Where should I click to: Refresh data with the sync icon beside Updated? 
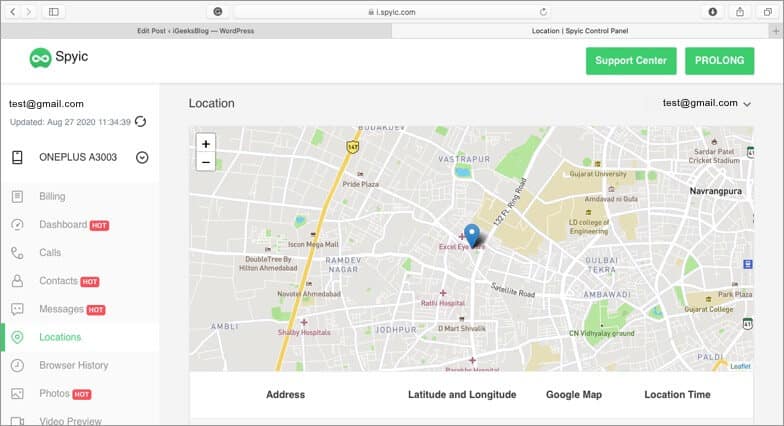point(140,122)
